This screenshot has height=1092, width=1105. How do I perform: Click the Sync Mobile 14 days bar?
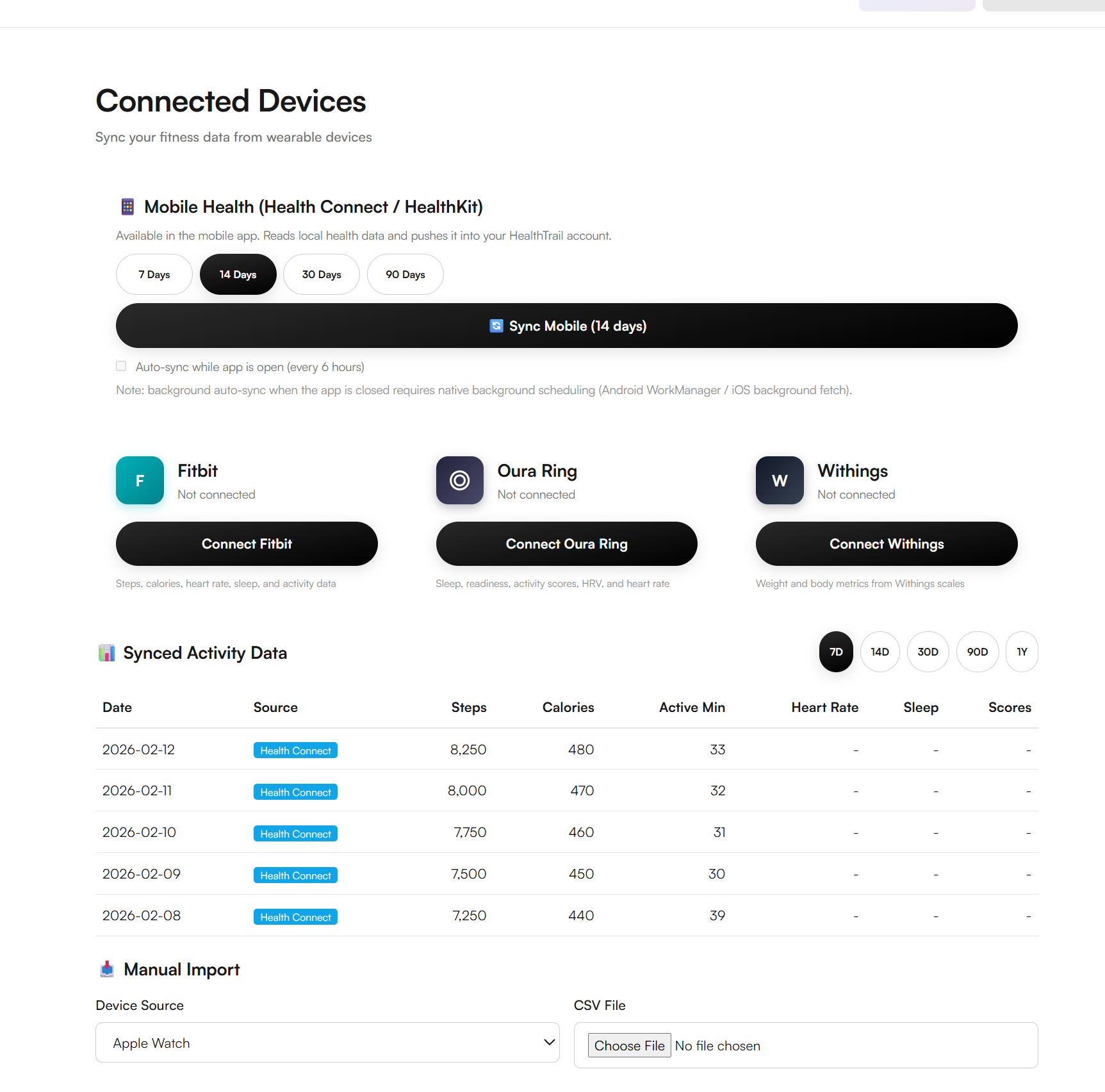pos(566,326)
